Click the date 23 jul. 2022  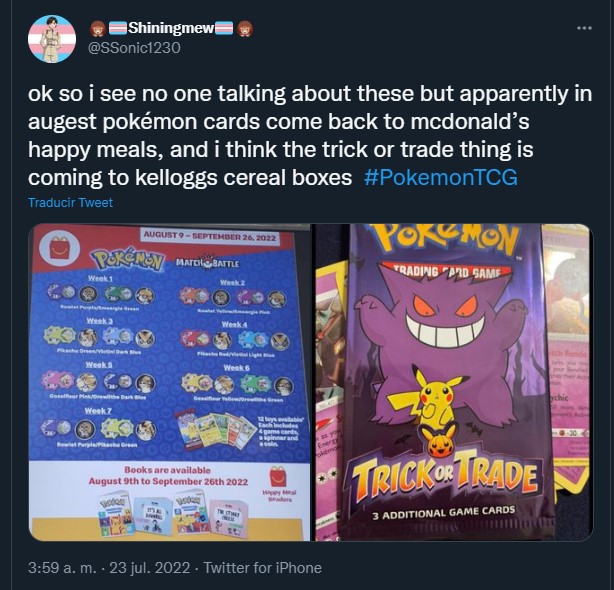150,568
